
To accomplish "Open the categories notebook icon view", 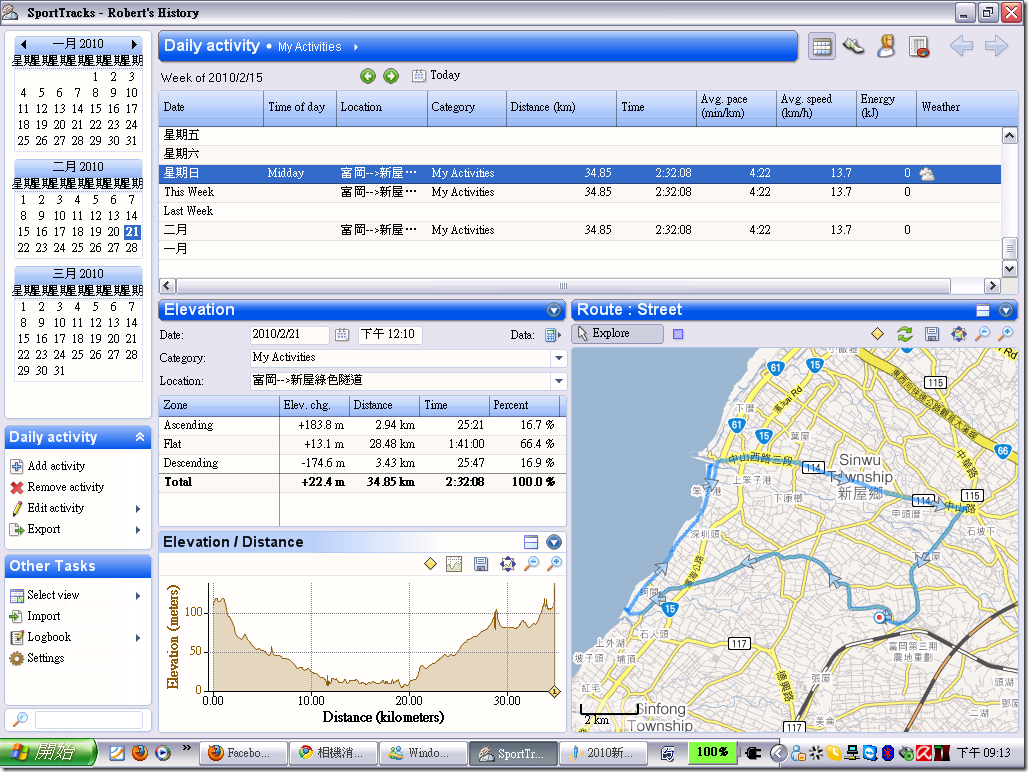I will pyautogui.click(x=919, y=47).
